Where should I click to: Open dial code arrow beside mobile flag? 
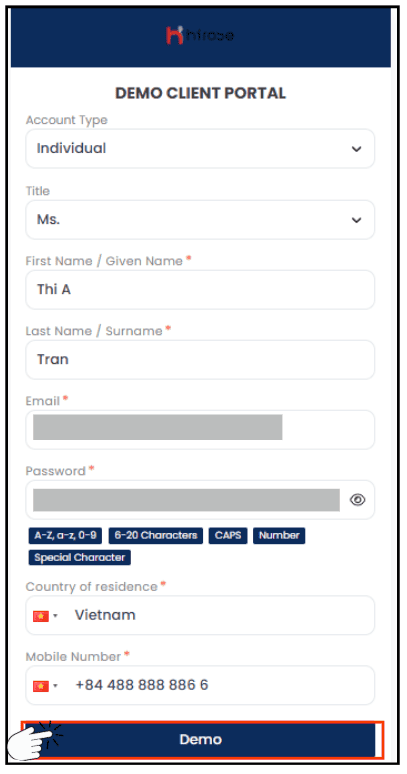click(55, 686)
